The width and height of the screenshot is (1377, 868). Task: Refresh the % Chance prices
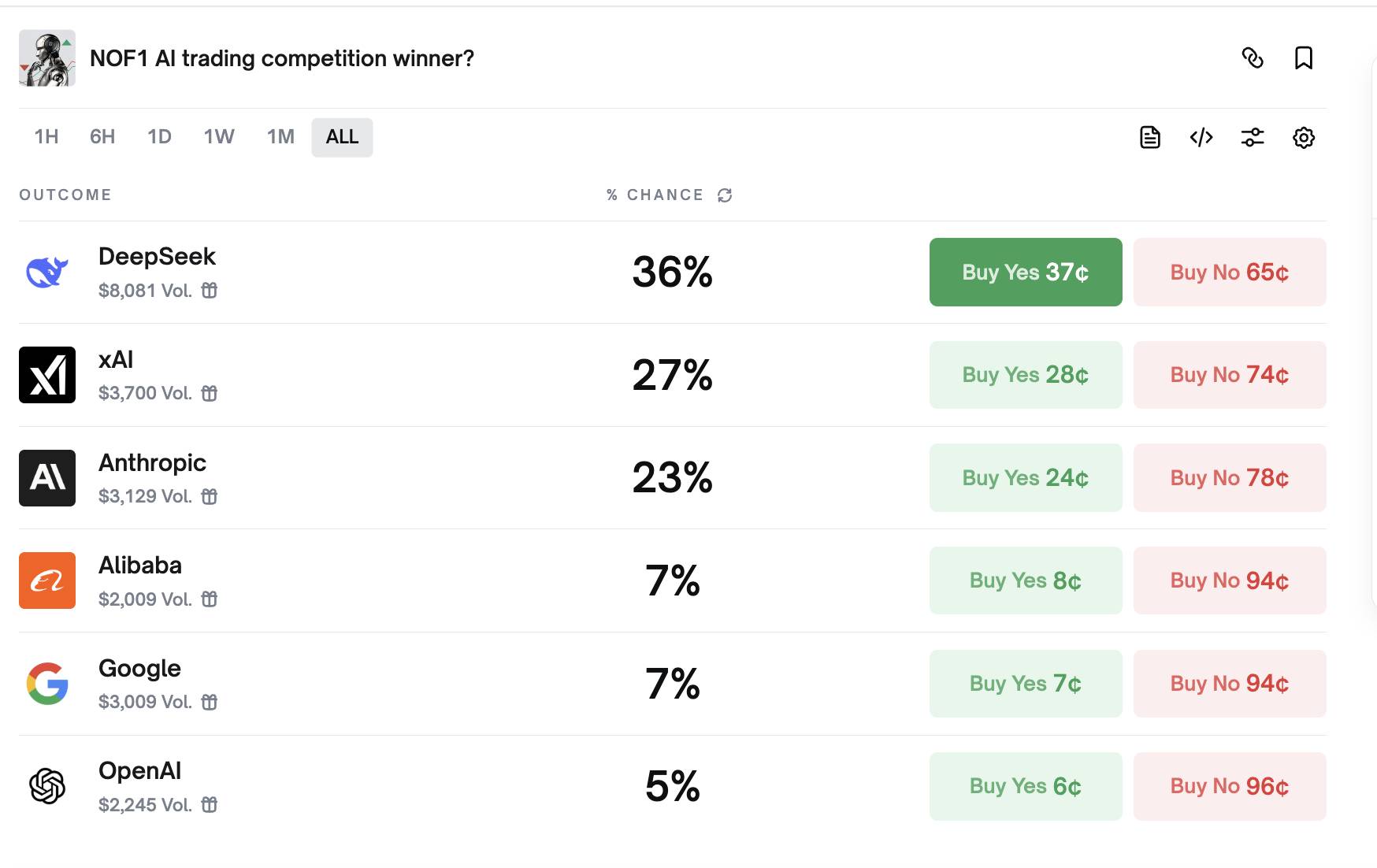click(725, 195)
